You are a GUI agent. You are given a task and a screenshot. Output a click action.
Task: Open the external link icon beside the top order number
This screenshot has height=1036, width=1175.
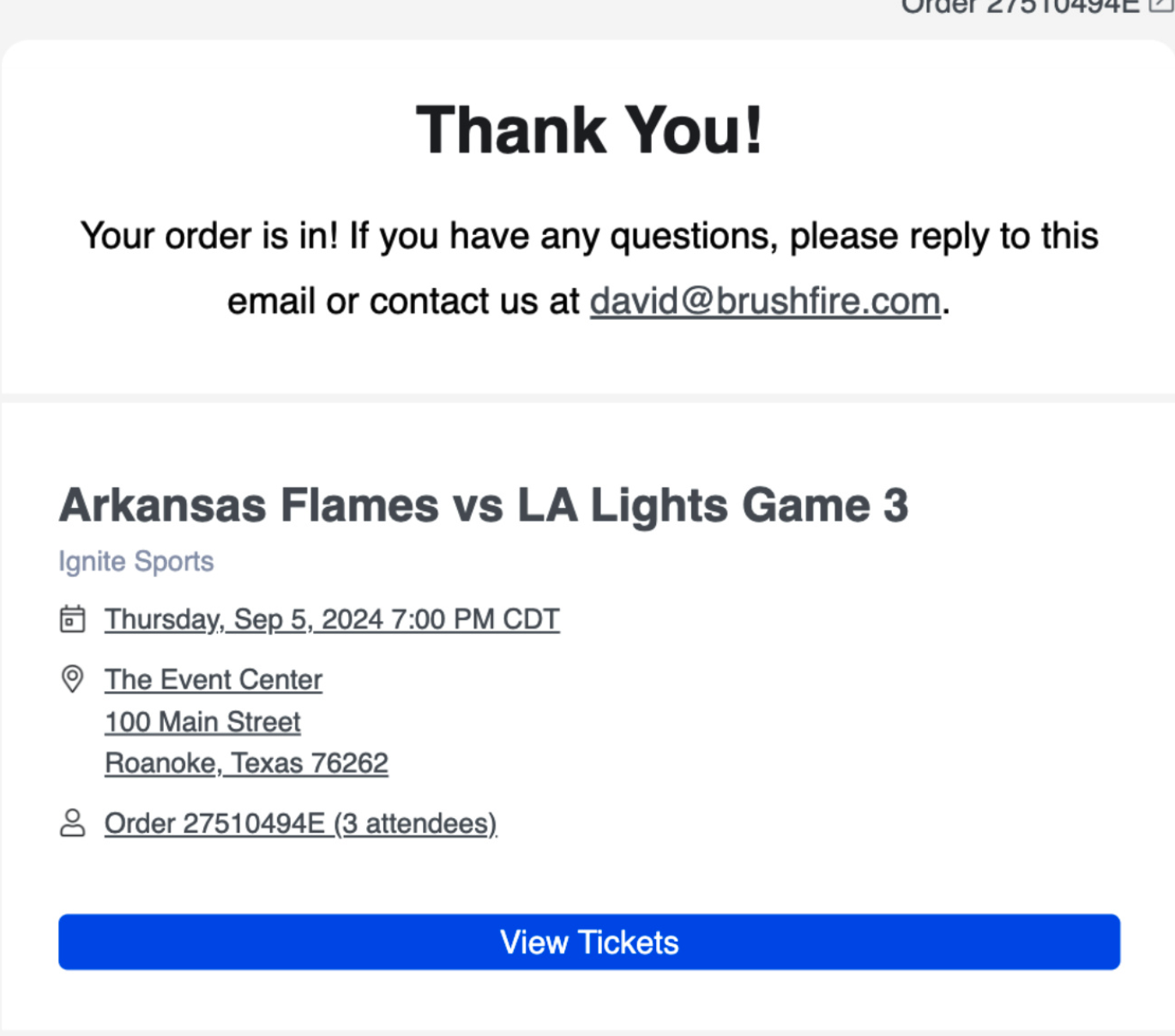(x=1160, y=4)
